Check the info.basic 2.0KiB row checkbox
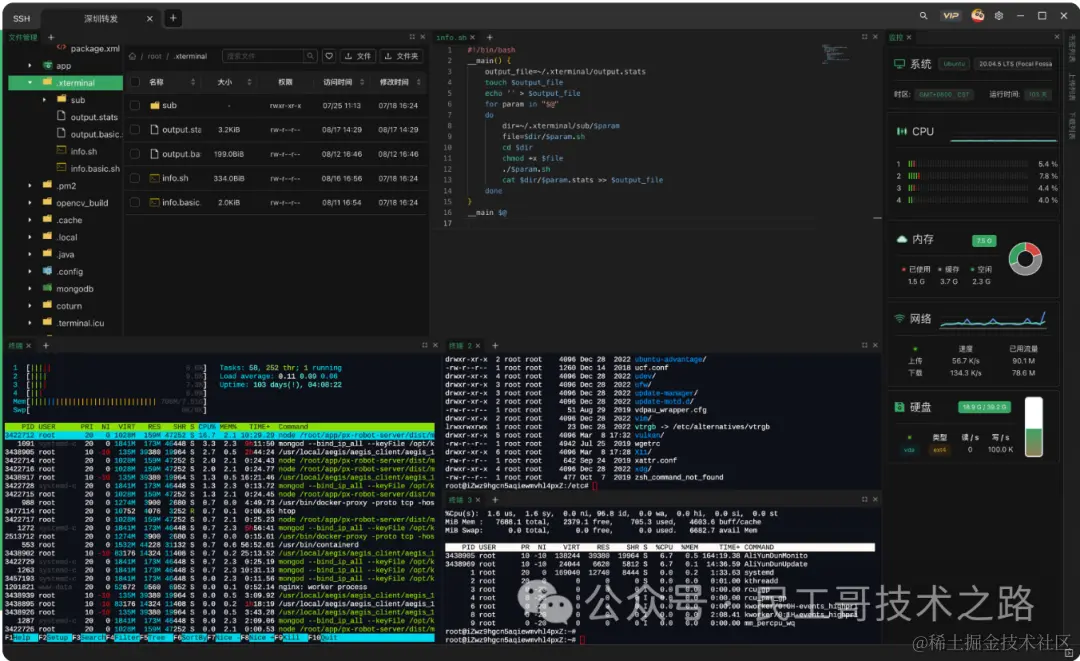Image resolution: width=1080 pixels, height=661 pixels. tap(135, 202)
